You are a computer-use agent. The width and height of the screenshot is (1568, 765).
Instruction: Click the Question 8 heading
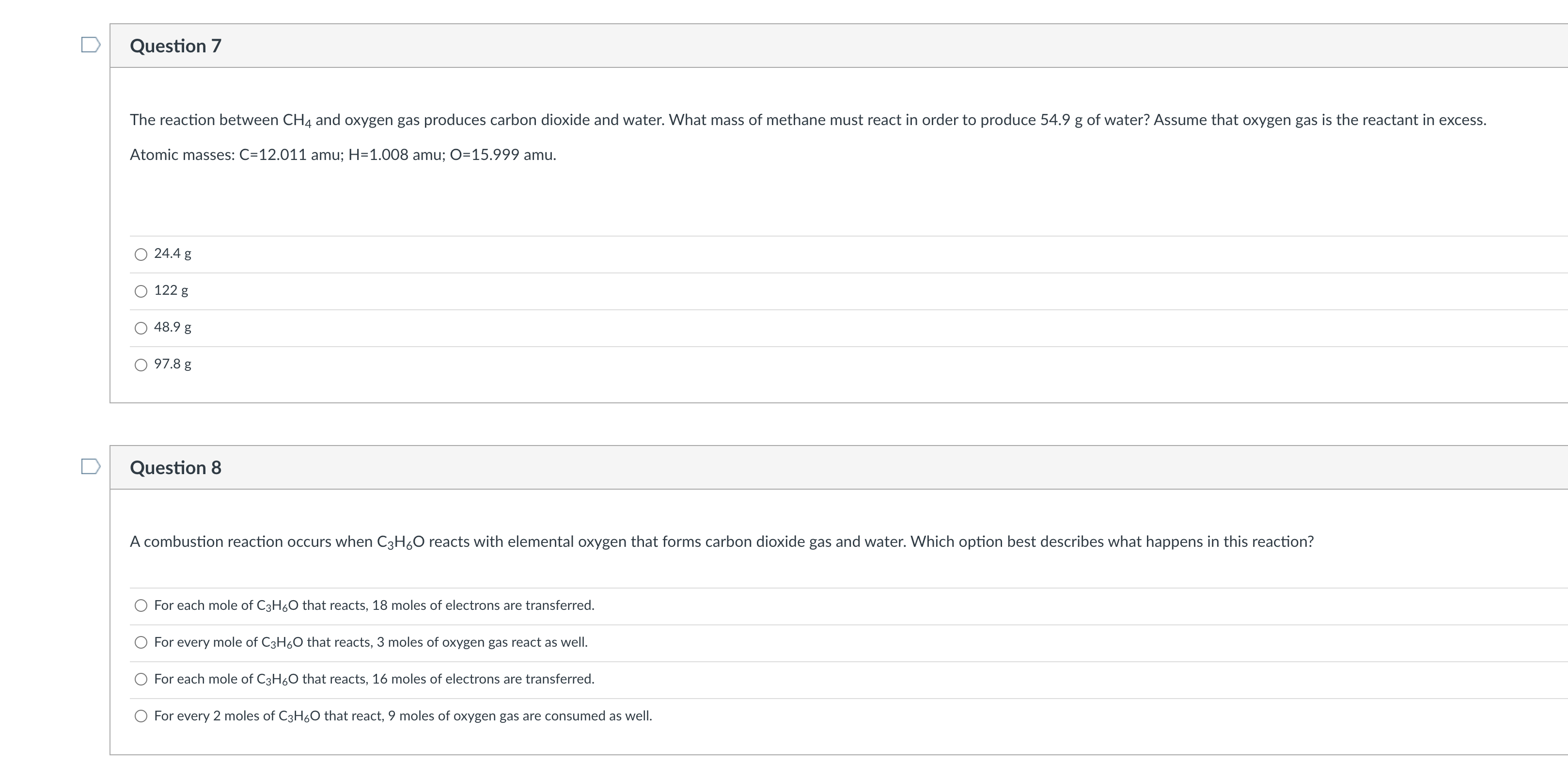(175, 467)
